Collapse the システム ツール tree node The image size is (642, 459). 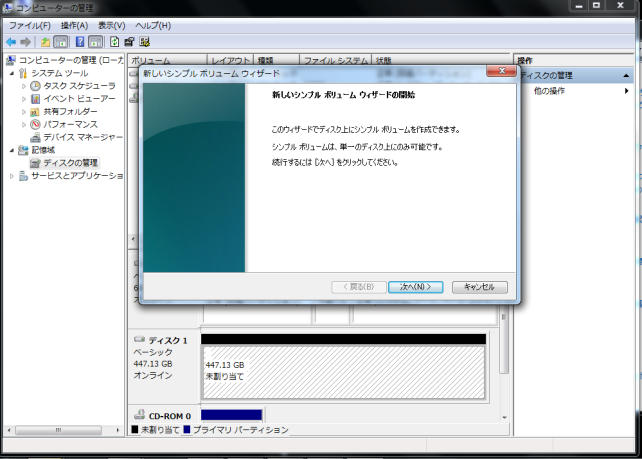(x=12, y=73)
